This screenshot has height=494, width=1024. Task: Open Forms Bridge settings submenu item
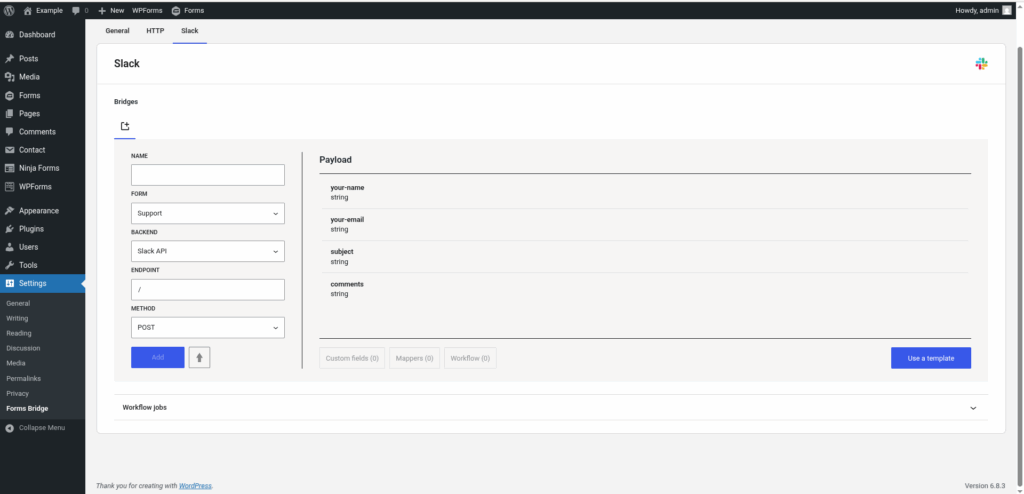[27, 408]
